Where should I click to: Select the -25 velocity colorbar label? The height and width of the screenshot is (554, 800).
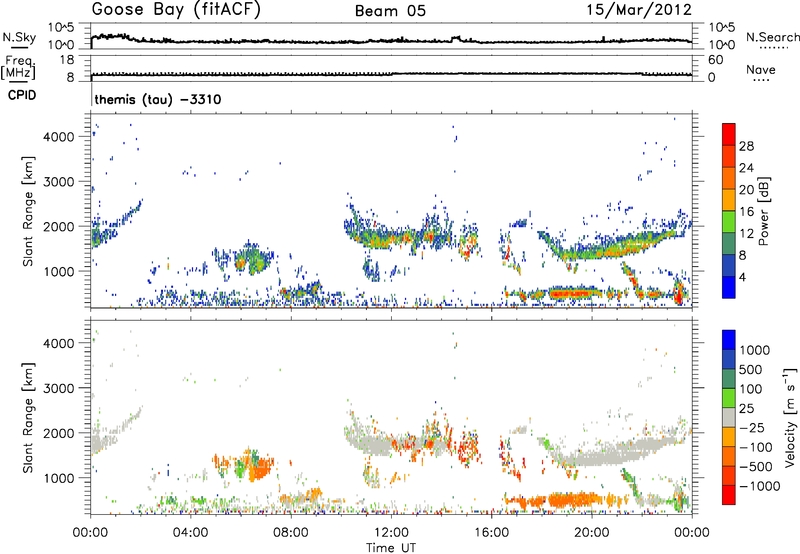751,428
